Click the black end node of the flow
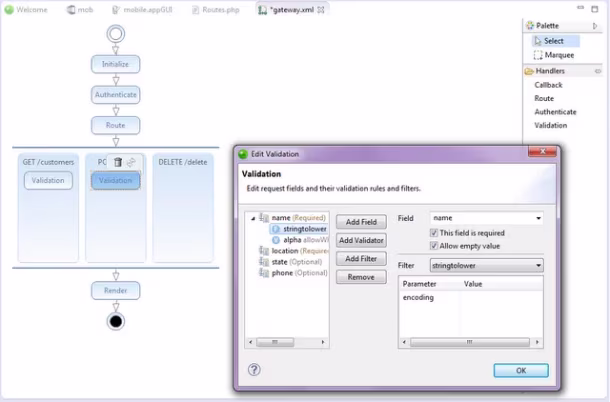 [x=116, y=321]
